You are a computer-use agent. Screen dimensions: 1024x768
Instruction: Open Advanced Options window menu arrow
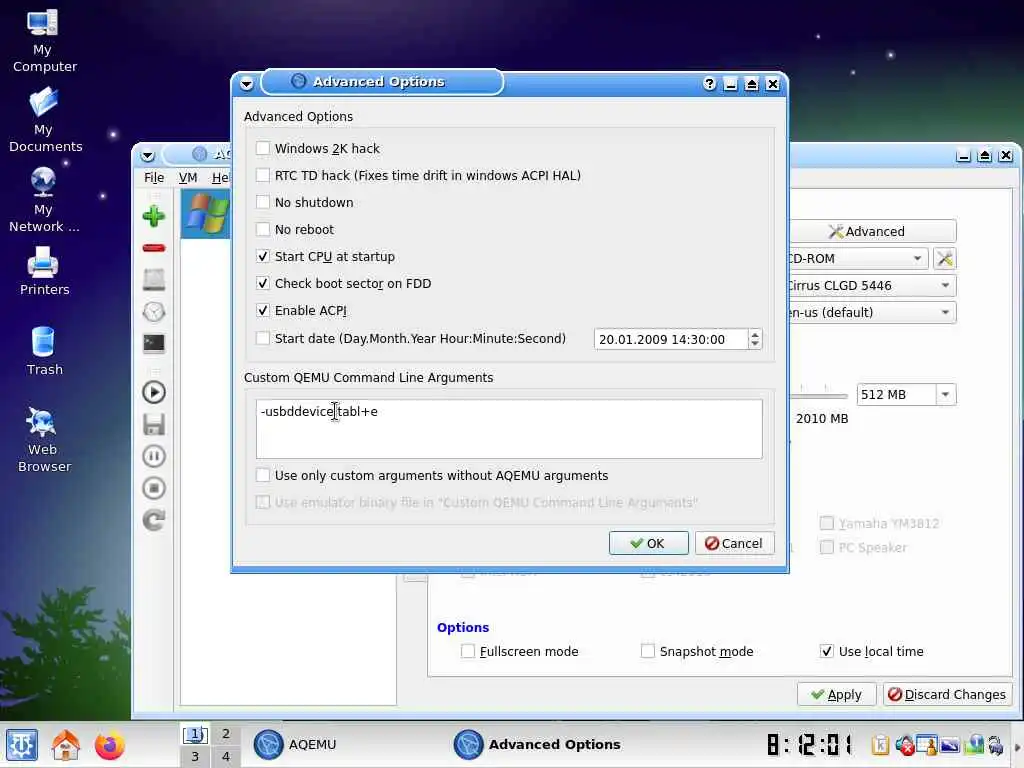(x=246, y=84)
